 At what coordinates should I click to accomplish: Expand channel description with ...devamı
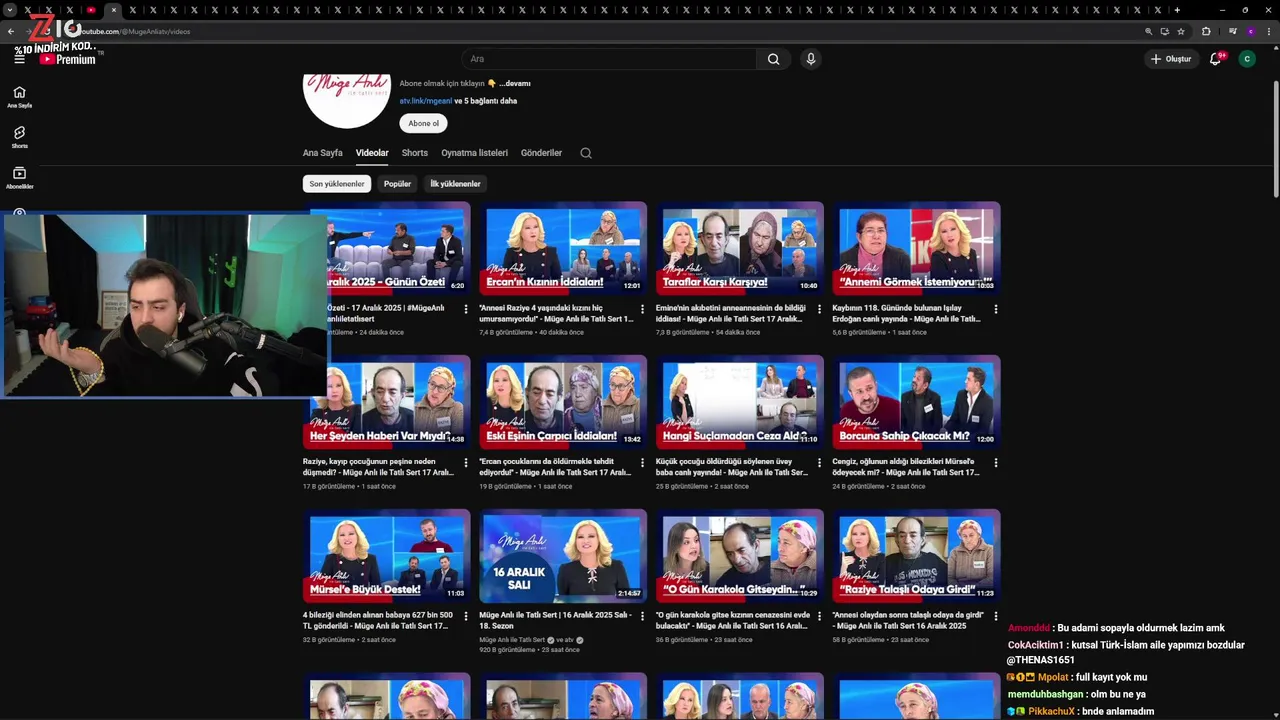point(515,84)
